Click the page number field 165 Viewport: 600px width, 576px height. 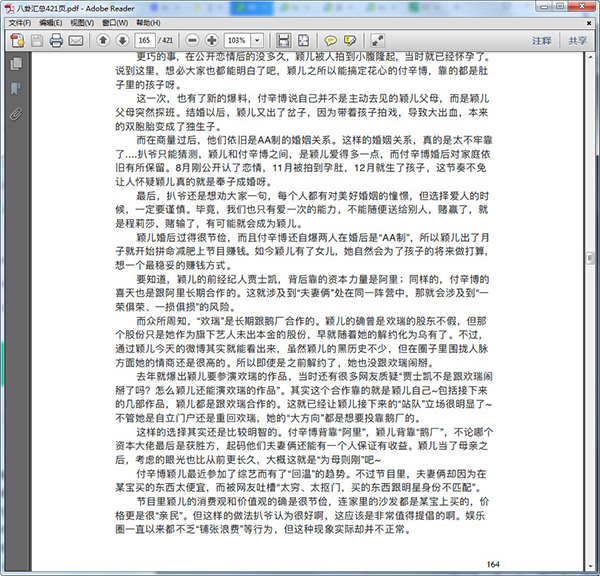coord(145,40)
